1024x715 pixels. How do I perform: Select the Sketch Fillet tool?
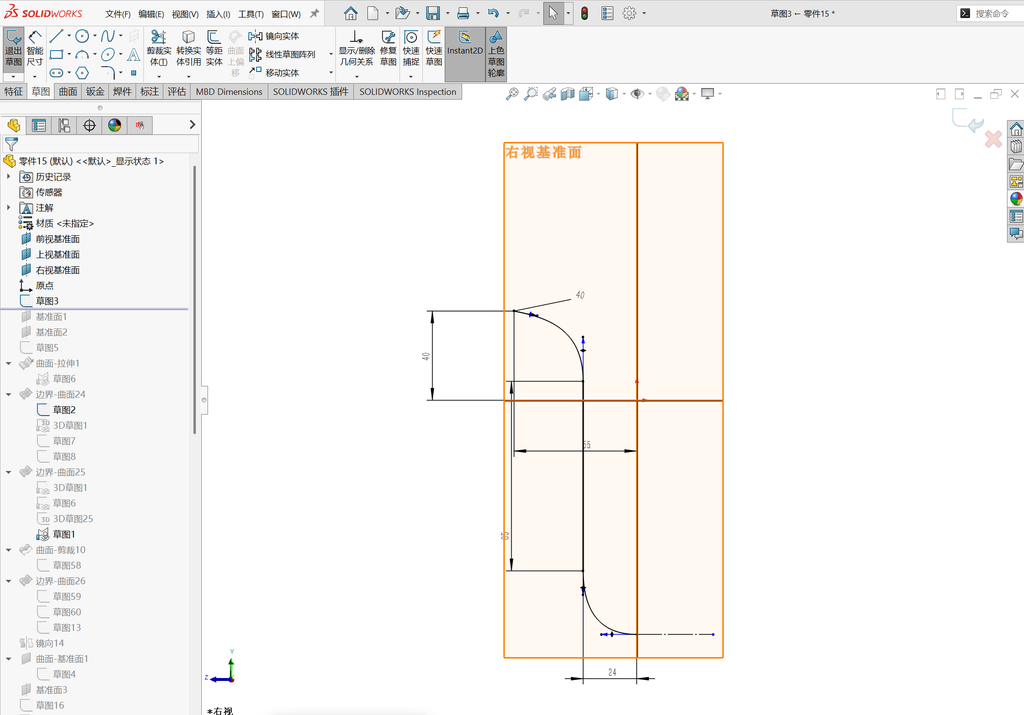coord(108,72)
